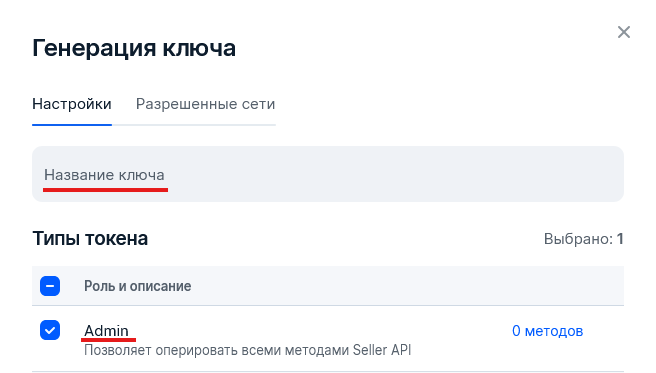
Task: Click the minus icon in the table header checkbox
Action: [50, 286]
